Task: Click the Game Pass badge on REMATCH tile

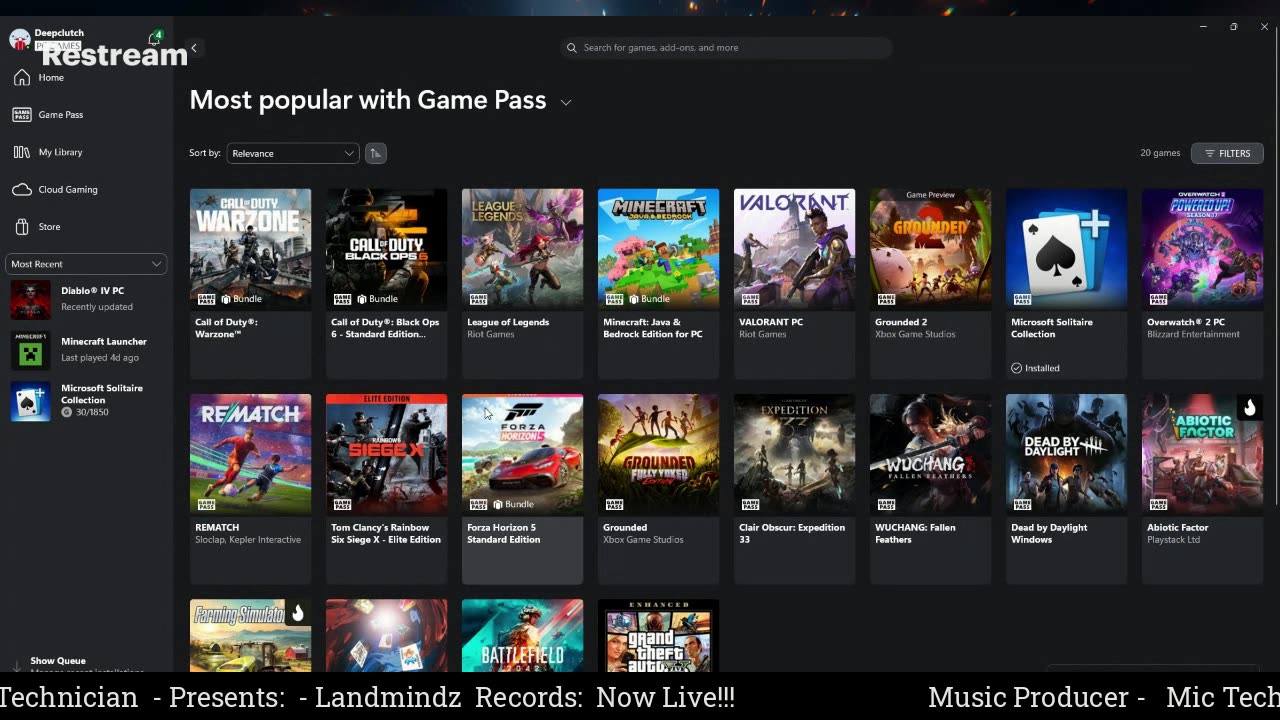Action: pyautogui.click(x=206, y=504)
